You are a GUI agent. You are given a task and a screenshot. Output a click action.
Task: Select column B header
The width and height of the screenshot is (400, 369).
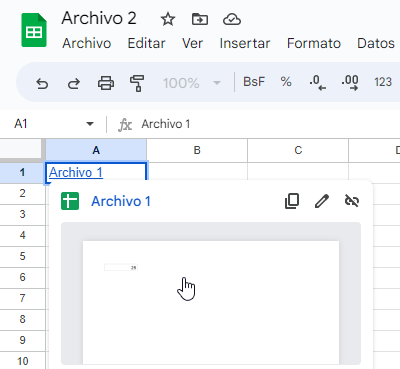(x=197, y=150)
